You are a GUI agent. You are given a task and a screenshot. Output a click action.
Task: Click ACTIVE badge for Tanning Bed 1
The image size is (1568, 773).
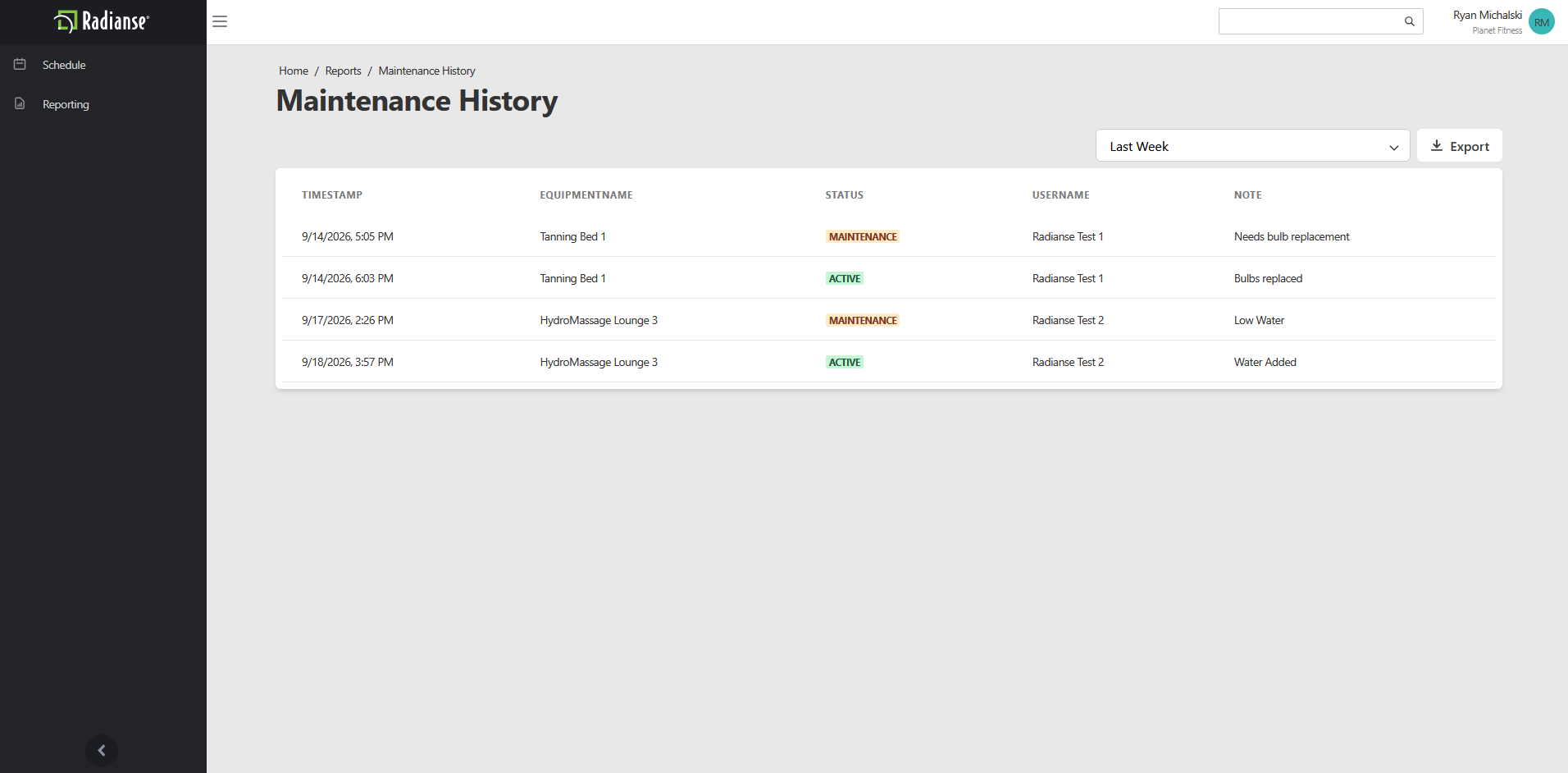coord(845,278)
